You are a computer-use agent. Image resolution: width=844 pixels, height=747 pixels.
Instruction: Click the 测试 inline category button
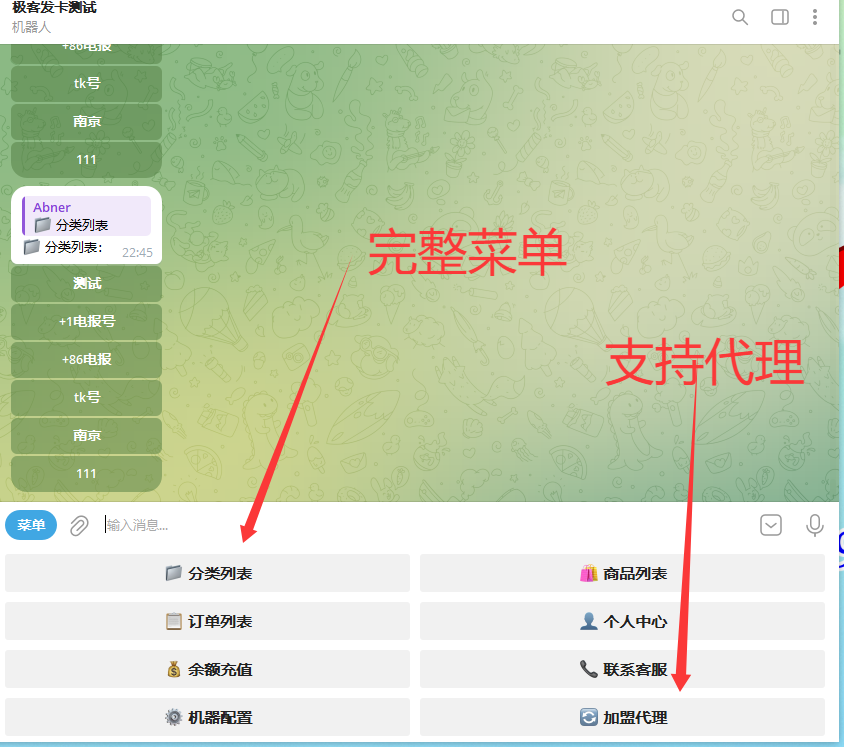[87, 284]
